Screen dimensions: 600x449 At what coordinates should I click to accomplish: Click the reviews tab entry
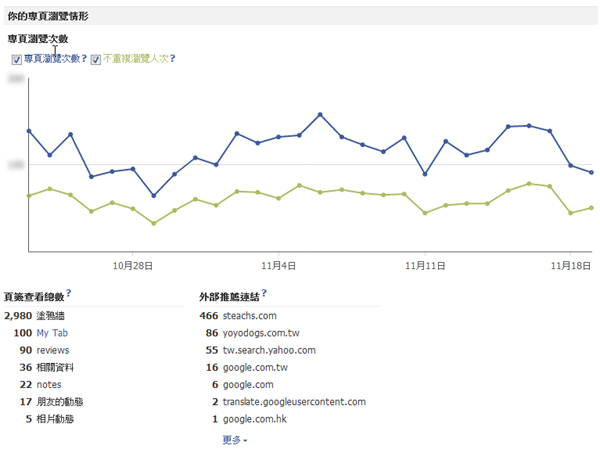53,350
